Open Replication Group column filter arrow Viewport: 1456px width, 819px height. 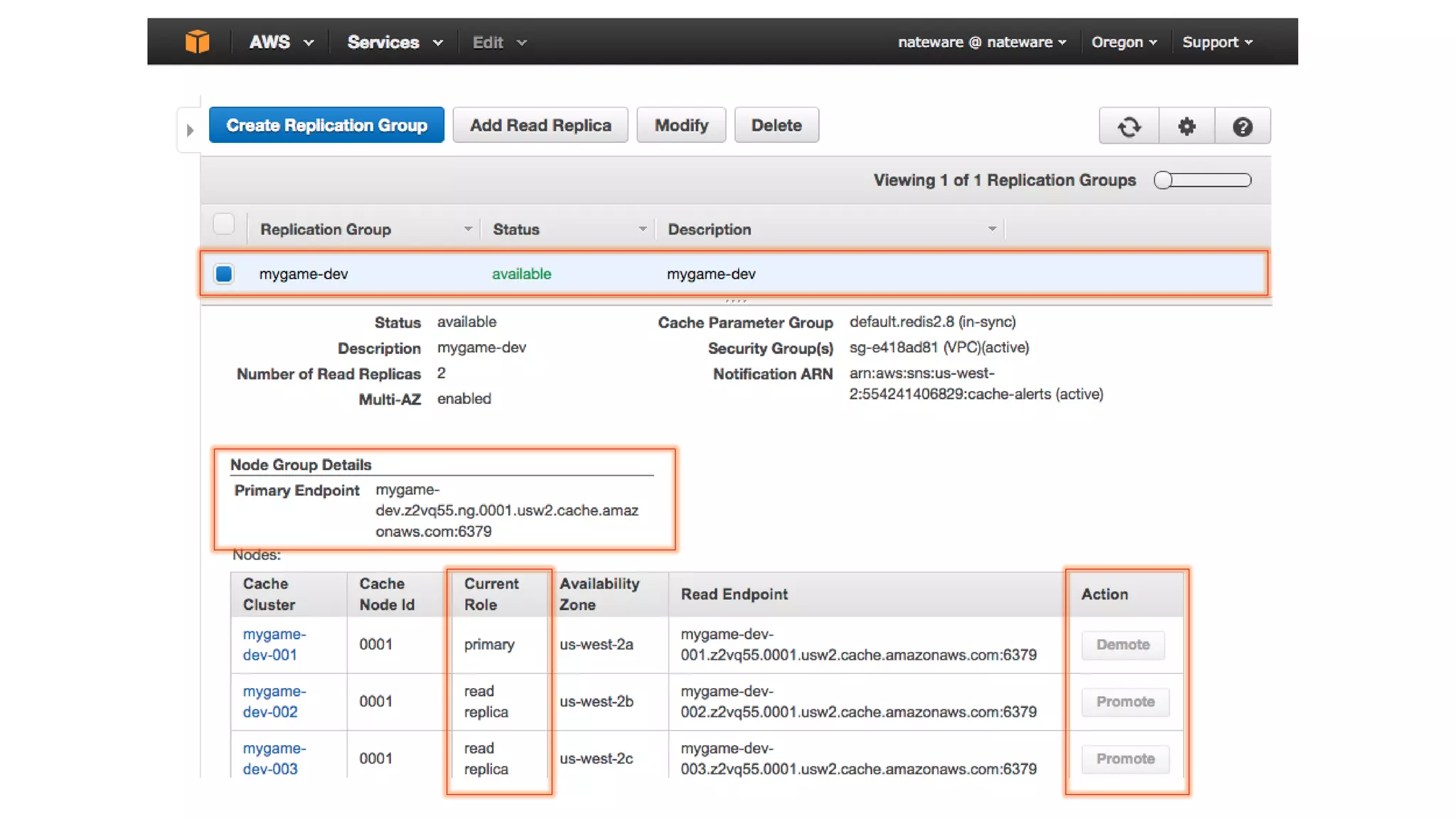tap(468, 229)
